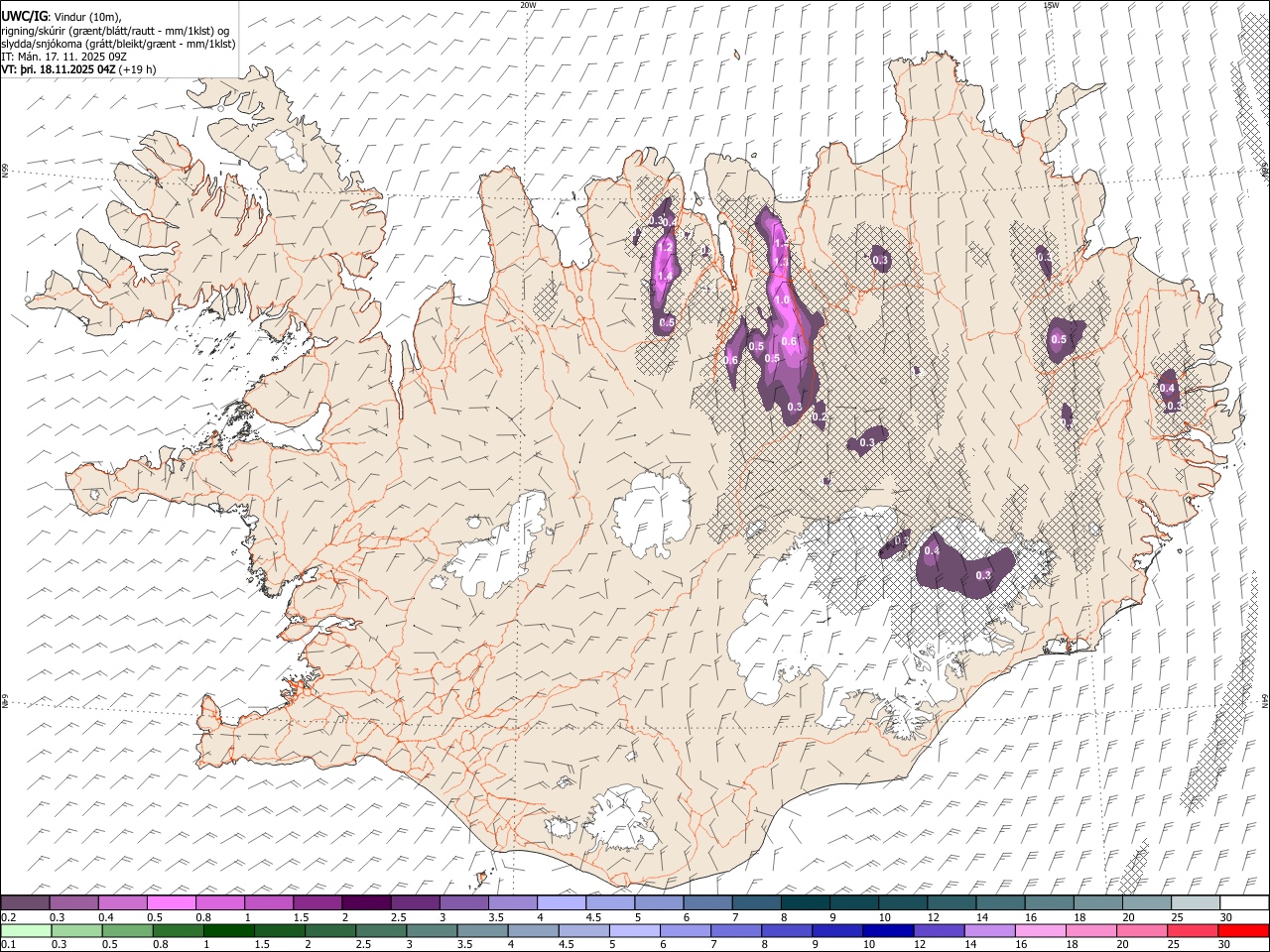This screenshot has height=952, width=1270.
Task: Select the rain legend swatch starting at 4
Action: (532, 930)
